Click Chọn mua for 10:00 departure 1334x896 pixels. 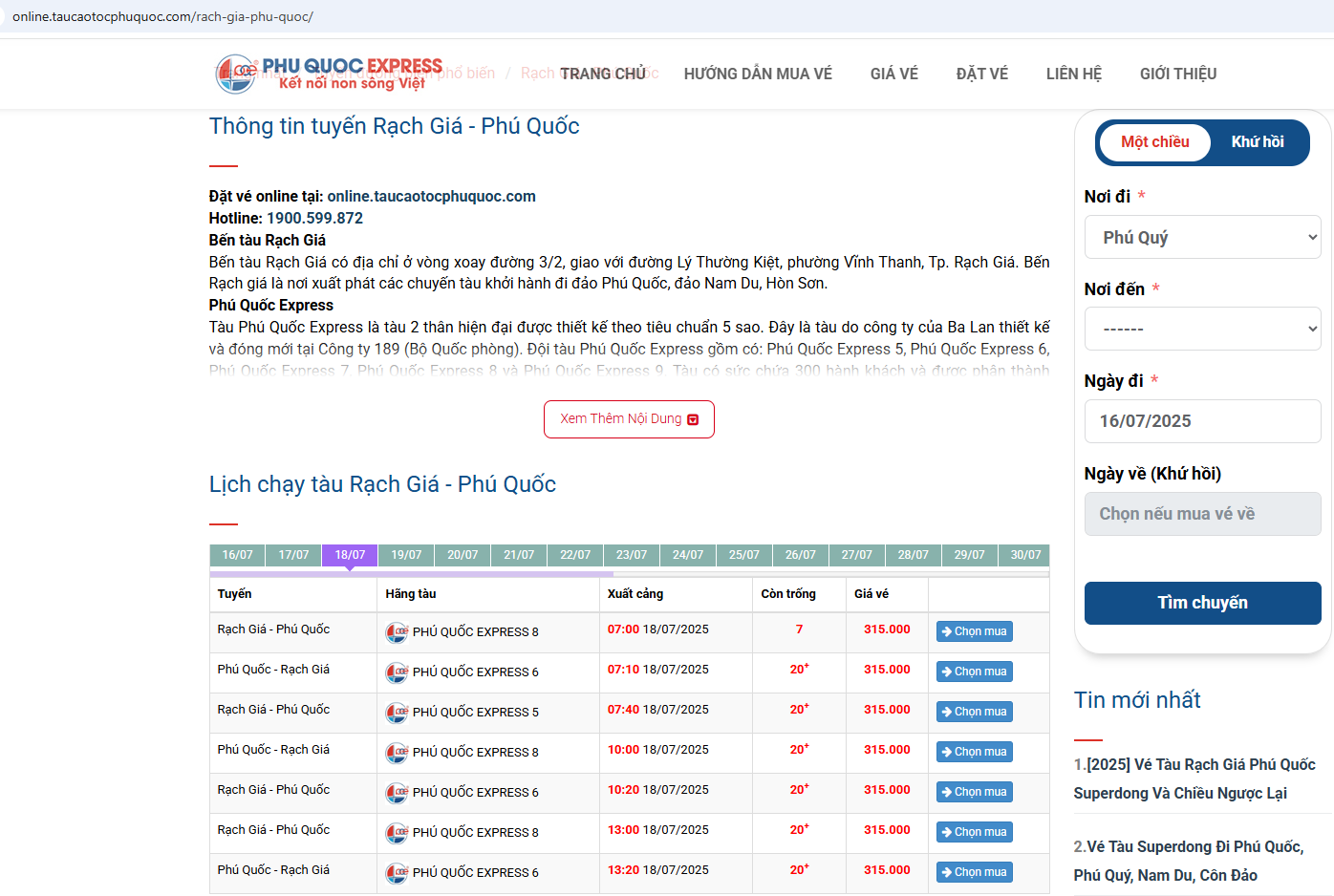point(974,752)
